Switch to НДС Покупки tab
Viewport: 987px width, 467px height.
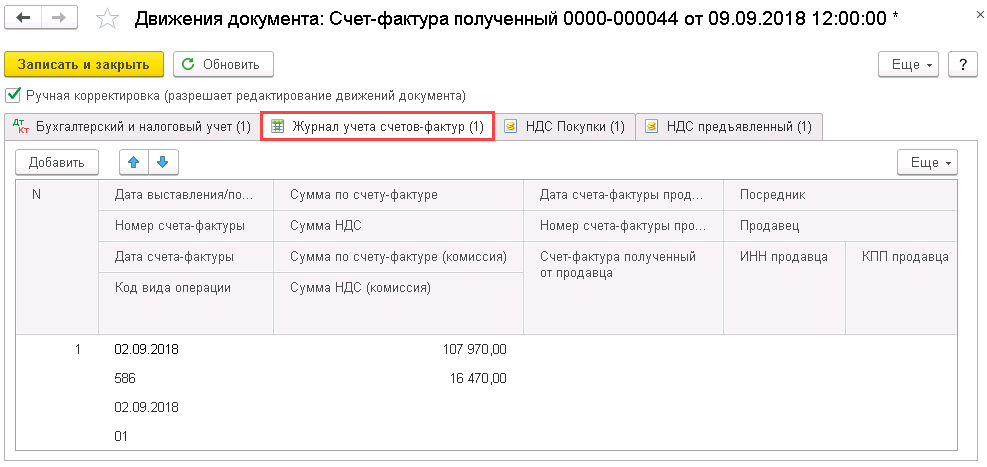(565, 127)
